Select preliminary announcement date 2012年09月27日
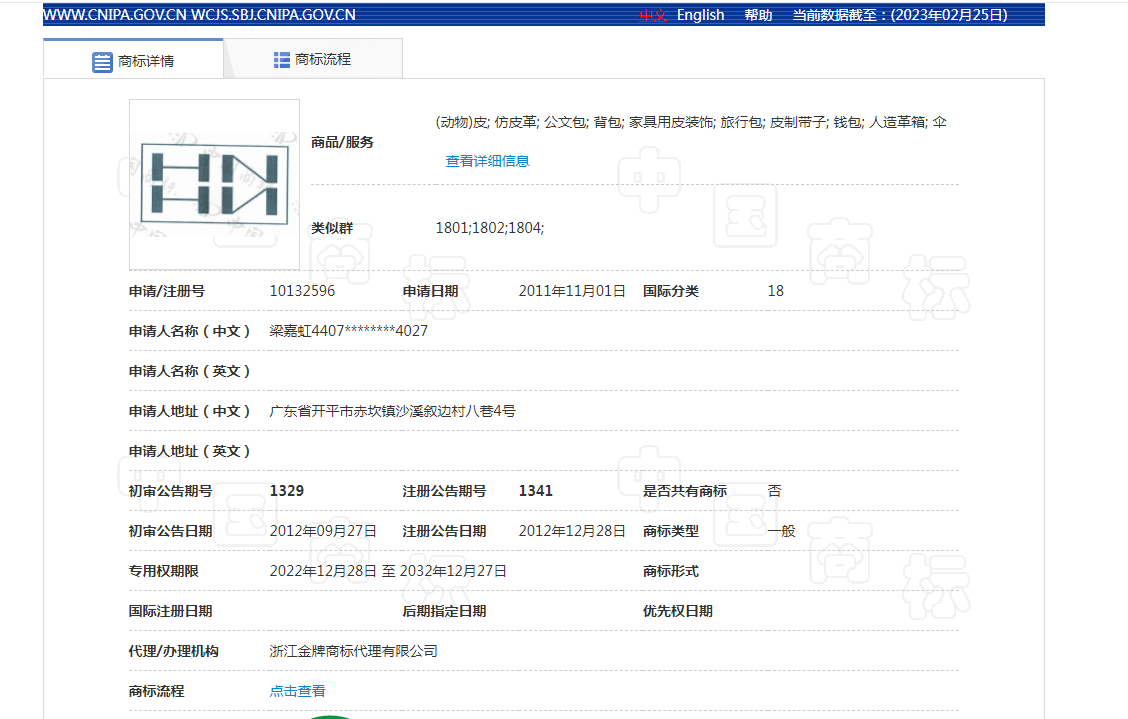The image size is (1128, 719). coord(323,531)
